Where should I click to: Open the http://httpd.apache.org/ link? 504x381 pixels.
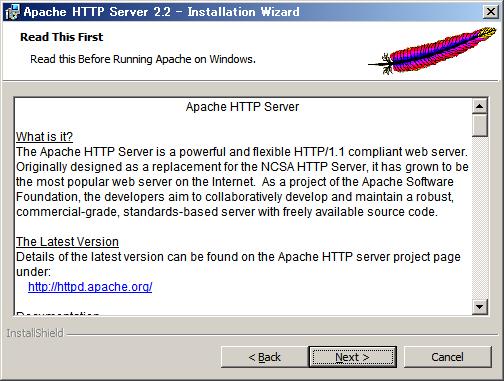(90, 287)
